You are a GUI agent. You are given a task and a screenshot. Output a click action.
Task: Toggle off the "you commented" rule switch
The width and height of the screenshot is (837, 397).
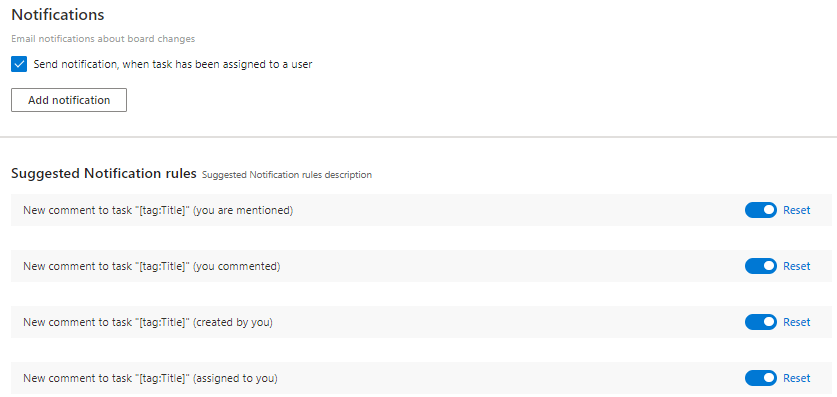(x=761, y=266)
